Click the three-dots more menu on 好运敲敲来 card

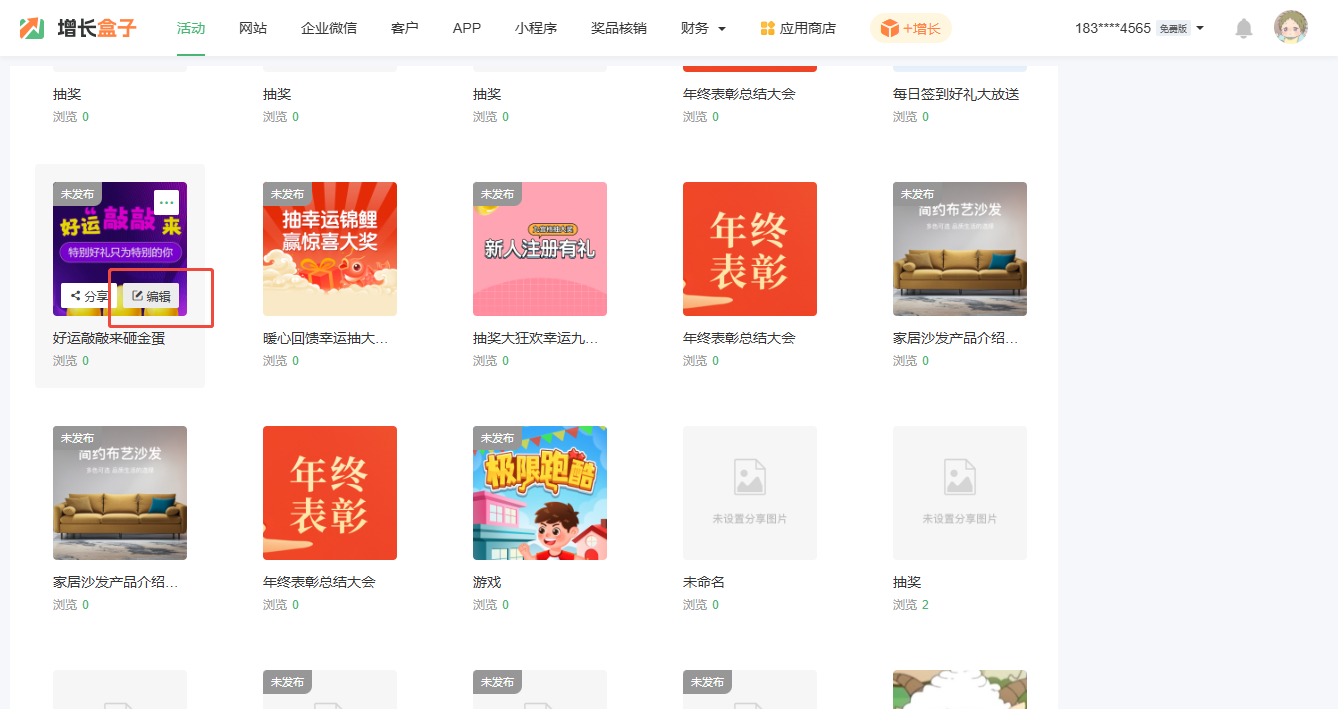point(167,202)
